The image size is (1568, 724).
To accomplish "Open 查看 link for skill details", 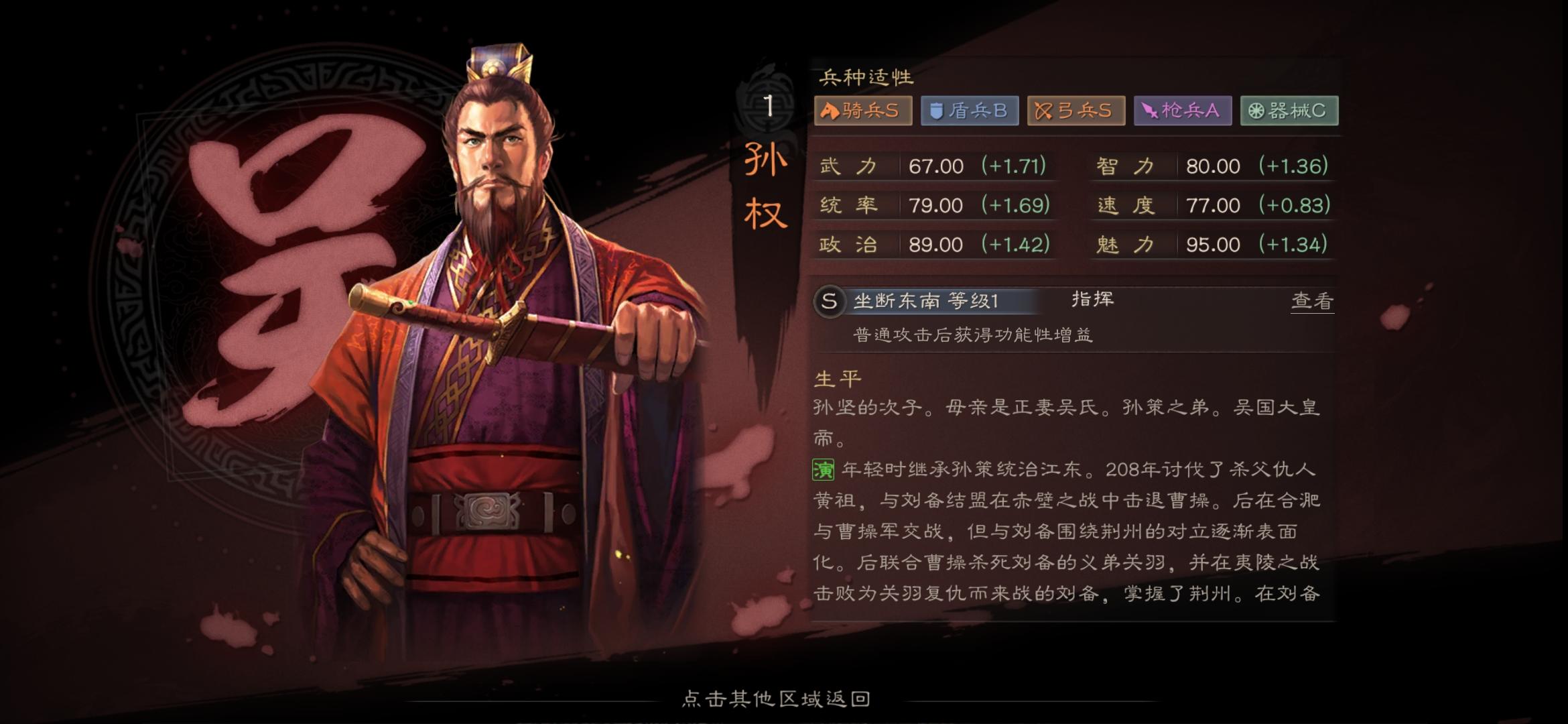I will tap(1312, 301).
